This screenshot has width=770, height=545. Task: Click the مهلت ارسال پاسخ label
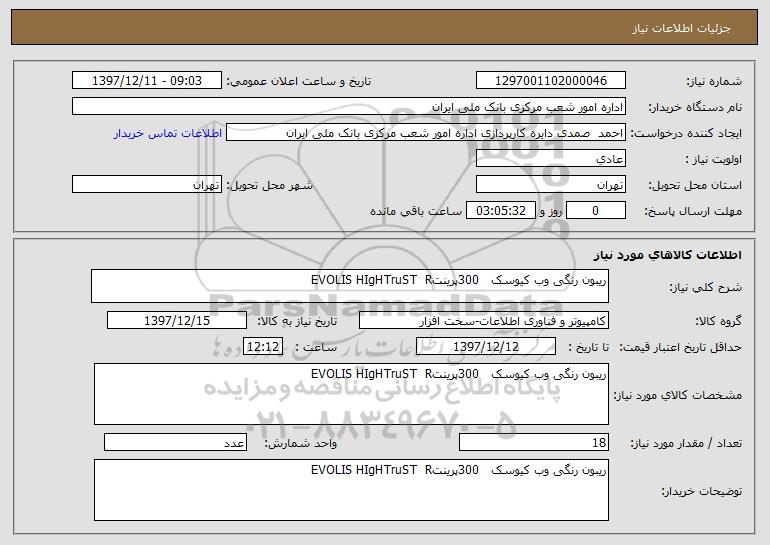tap(693, 211)
